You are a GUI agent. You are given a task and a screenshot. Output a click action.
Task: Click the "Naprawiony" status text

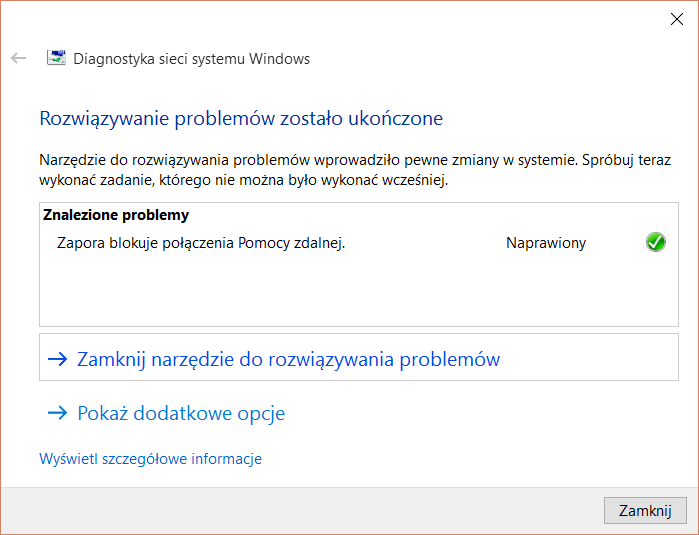coord(546,243)
